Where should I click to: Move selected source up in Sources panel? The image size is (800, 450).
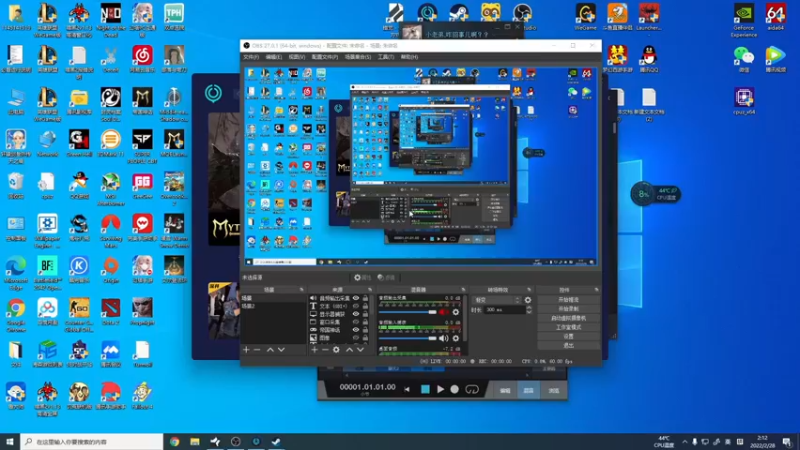tap(349, 350)
